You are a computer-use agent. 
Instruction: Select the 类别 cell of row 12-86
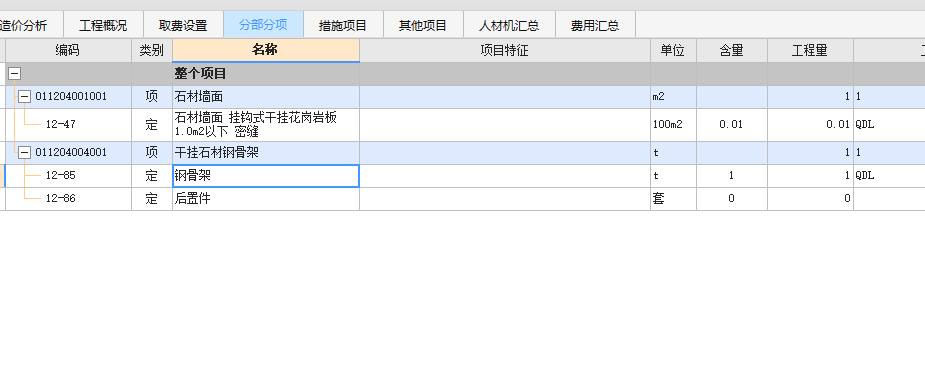152,199
